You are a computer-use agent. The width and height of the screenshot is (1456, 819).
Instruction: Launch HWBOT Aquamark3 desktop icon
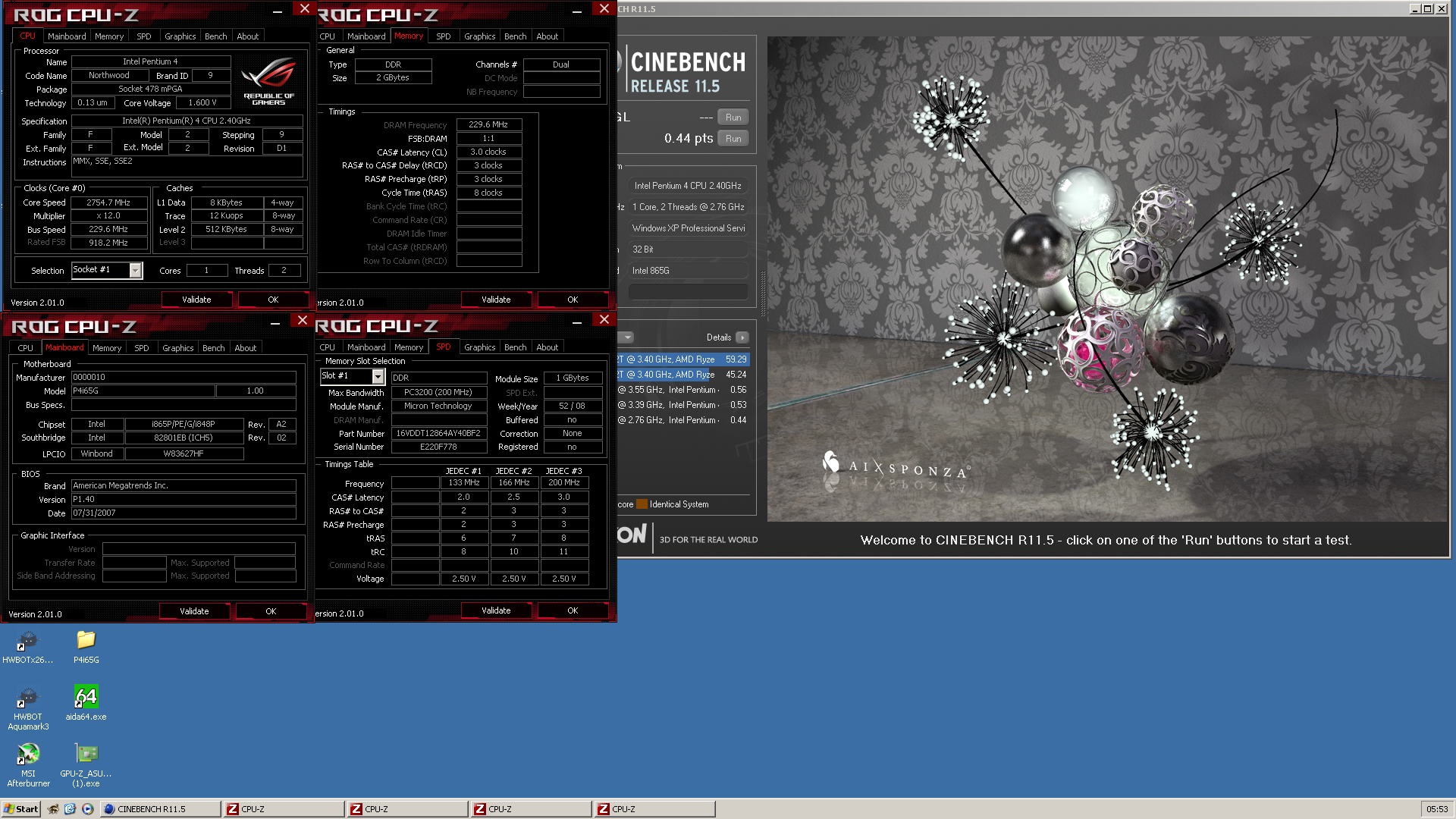point(27,708)
